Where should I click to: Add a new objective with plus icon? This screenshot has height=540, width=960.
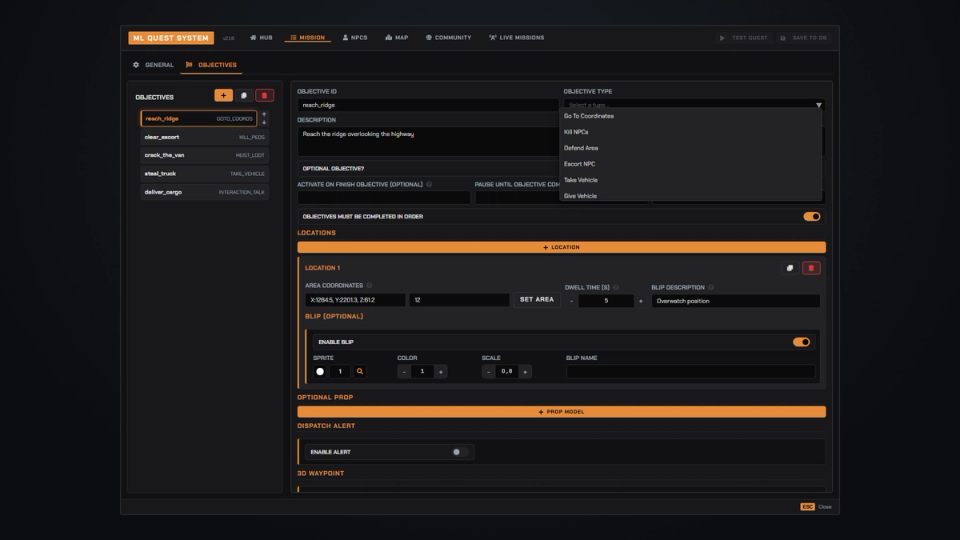point(223,96)
